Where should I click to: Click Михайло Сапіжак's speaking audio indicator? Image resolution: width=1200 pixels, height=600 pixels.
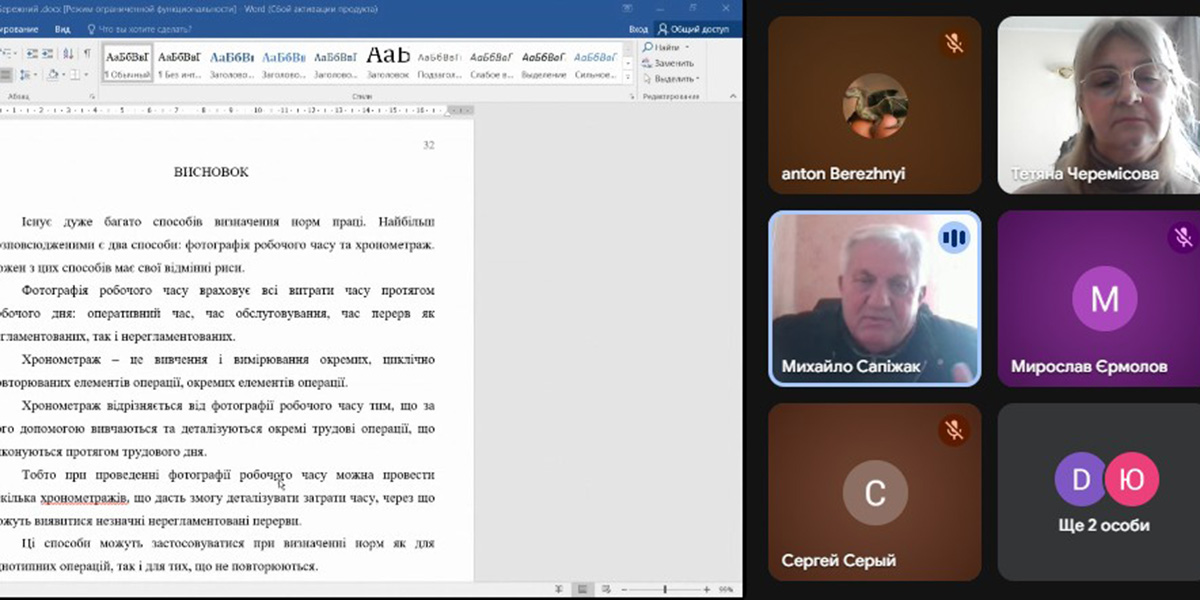(954, 237)
